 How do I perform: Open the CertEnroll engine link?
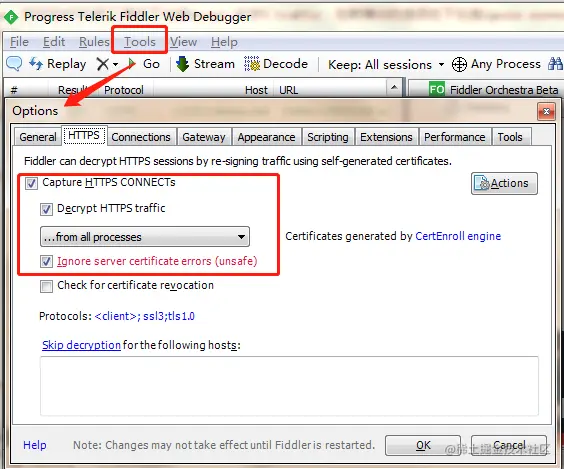[458, 236]
